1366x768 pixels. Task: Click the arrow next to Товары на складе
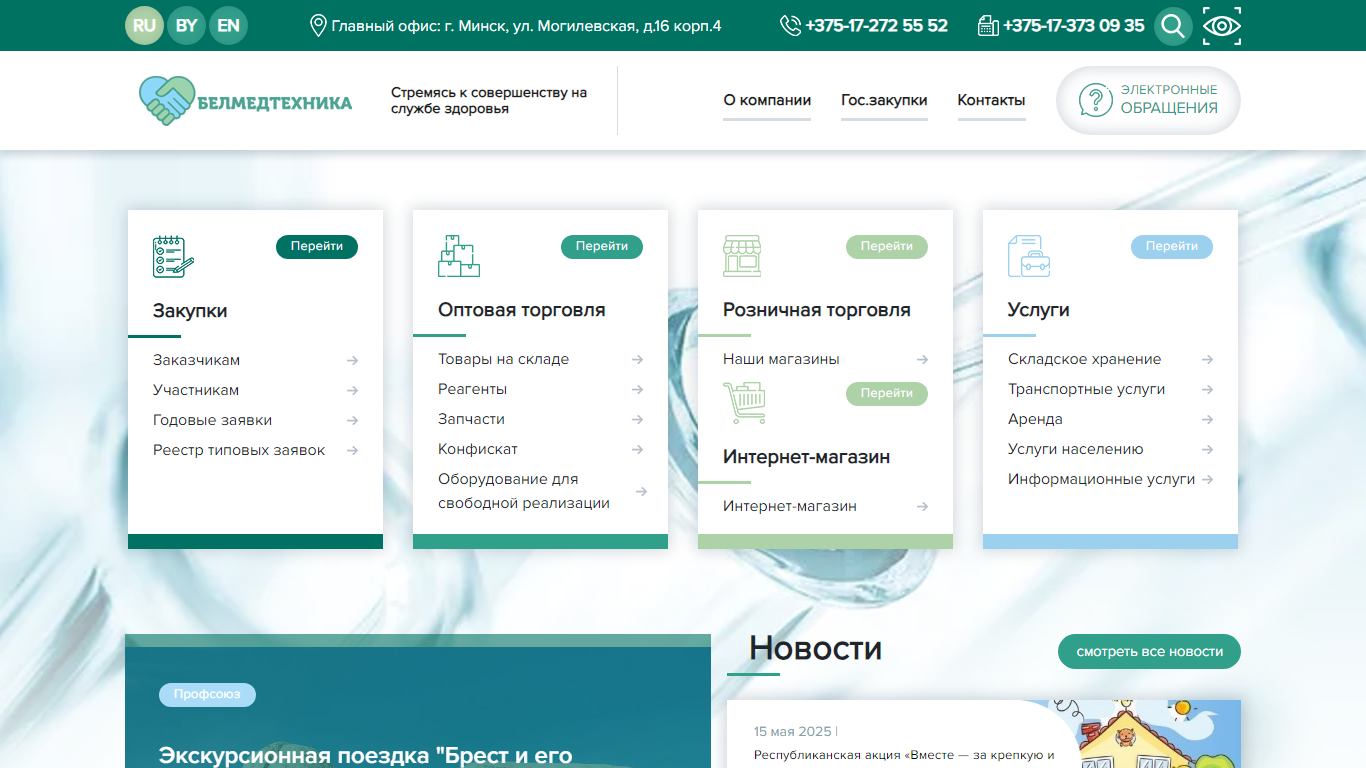pyautogui.click(x=638, y=360)
